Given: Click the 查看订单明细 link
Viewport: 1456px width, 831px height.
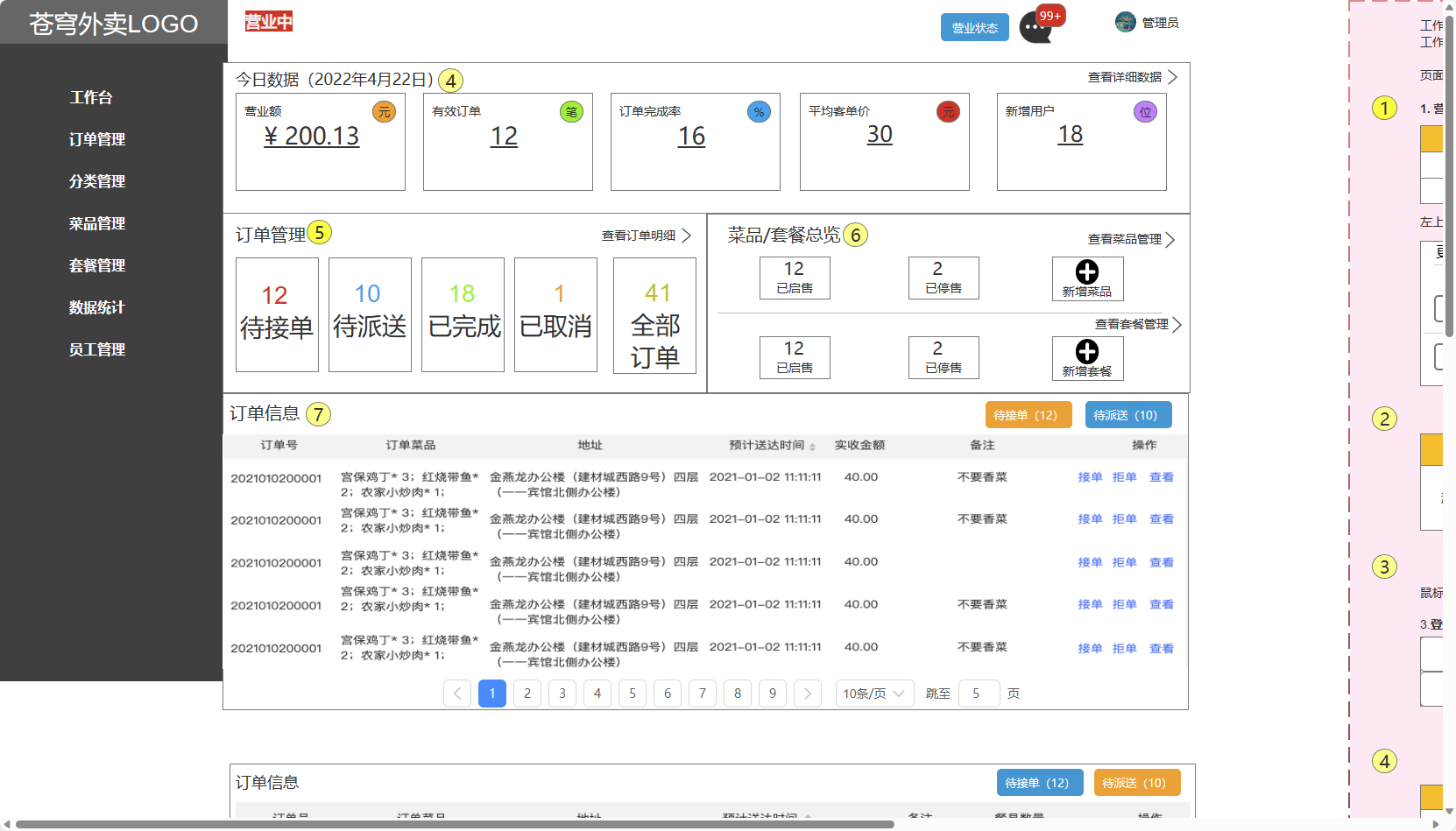Looking at the screenshot, I should (639, 236).
